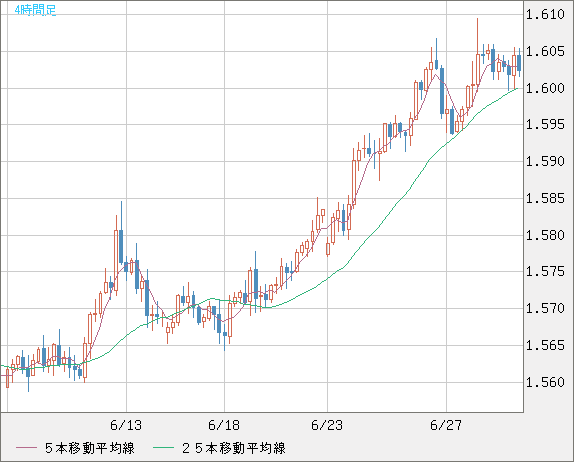Click the 1.595 price axis label
Viewport: 574px width, 462px height.
tap(545, 124)
